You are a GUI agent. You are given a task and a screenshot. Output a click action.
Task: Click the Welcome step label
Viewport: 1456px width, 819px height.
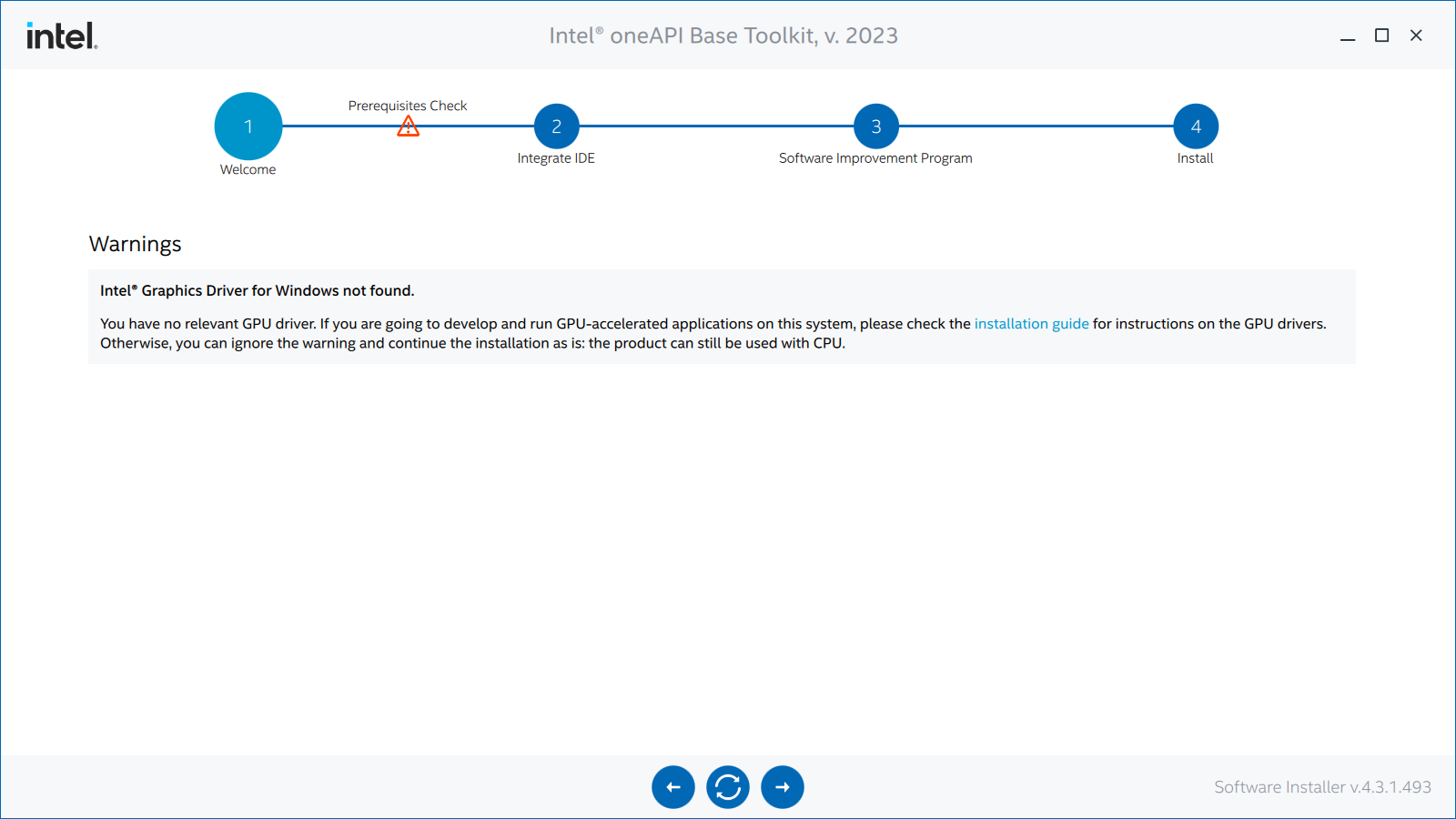point(248,169)
